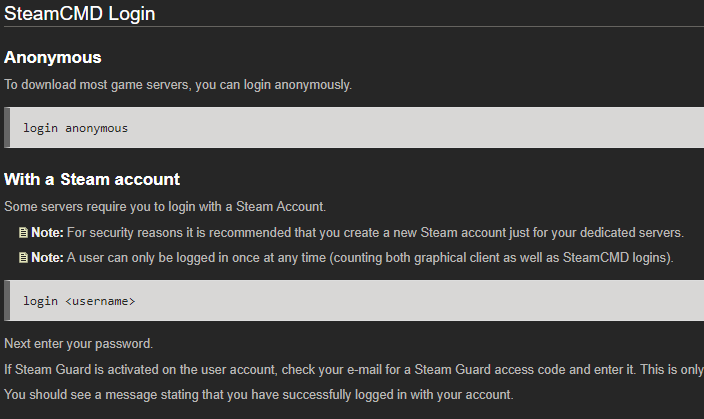Click the left bar of anonymous code block
The height and width of the screenshot is (419, 704).
(x=7, y=128)
